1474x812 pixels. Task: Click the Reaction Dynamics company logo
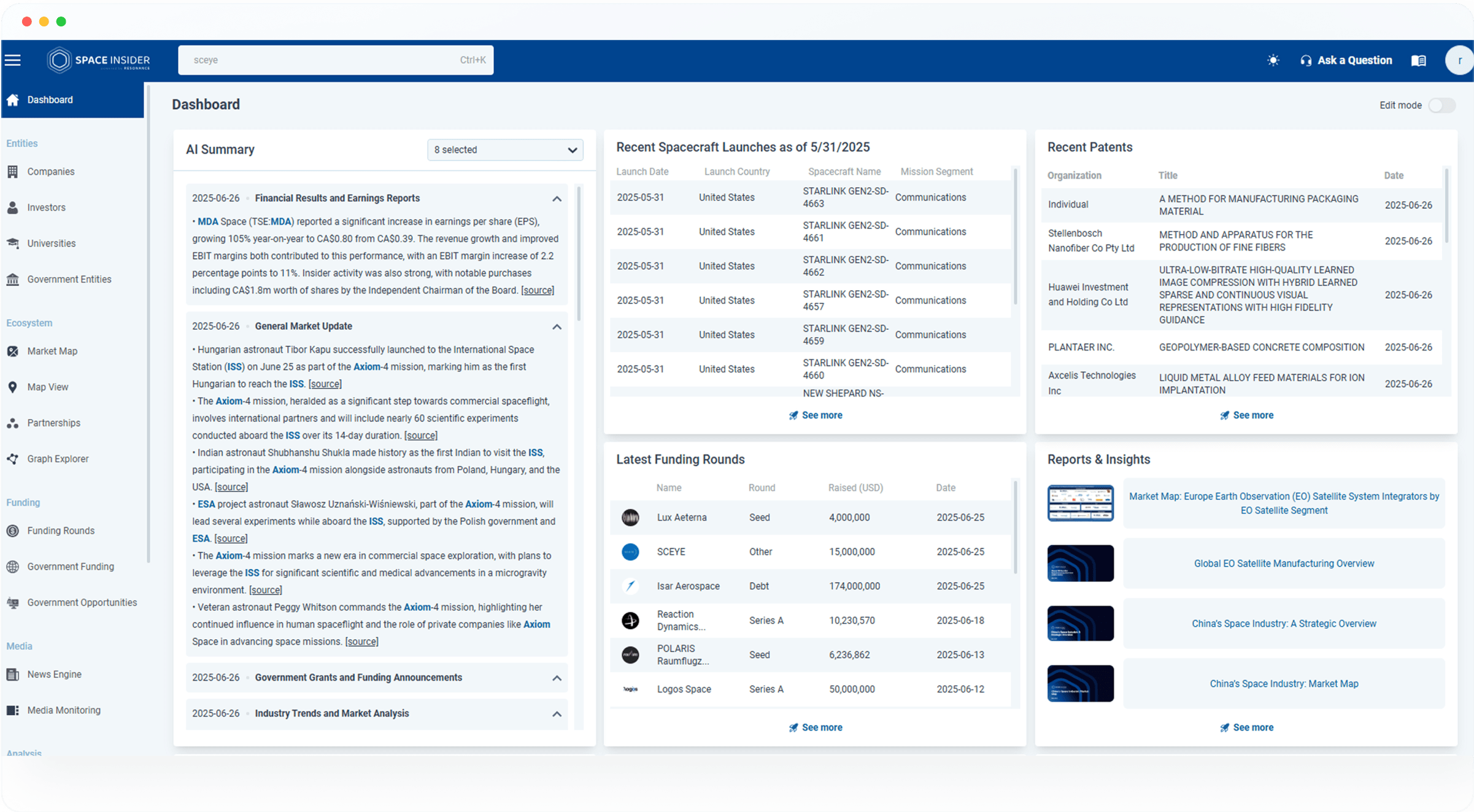click(x=630, y=621)
